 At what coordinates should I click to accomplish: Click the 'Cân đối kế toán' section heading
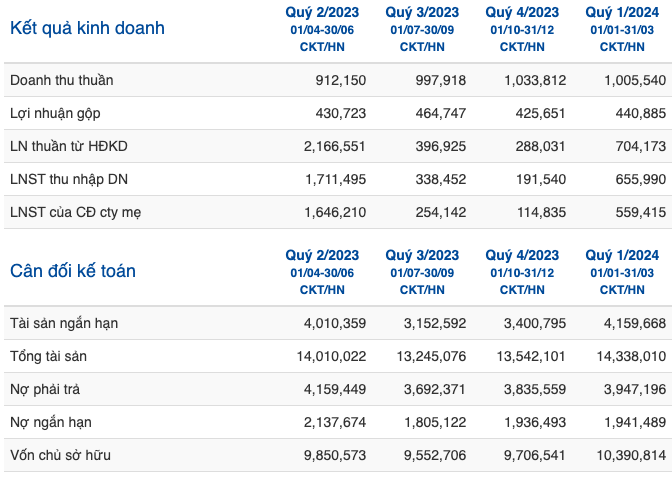[73, 271]
